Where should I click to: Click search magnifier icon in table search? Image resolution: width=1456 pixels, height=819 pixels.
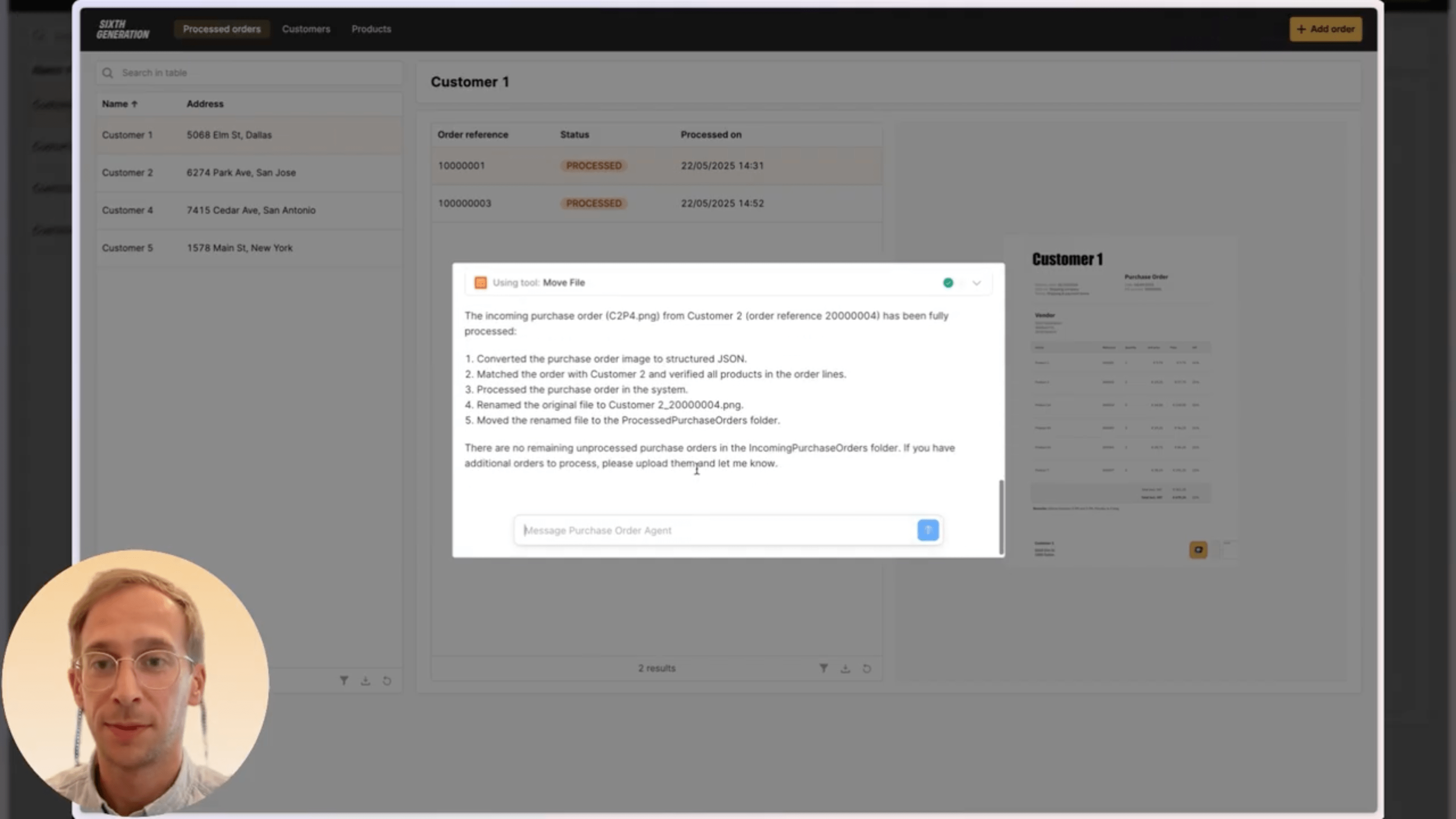click(x=107, y=73)
